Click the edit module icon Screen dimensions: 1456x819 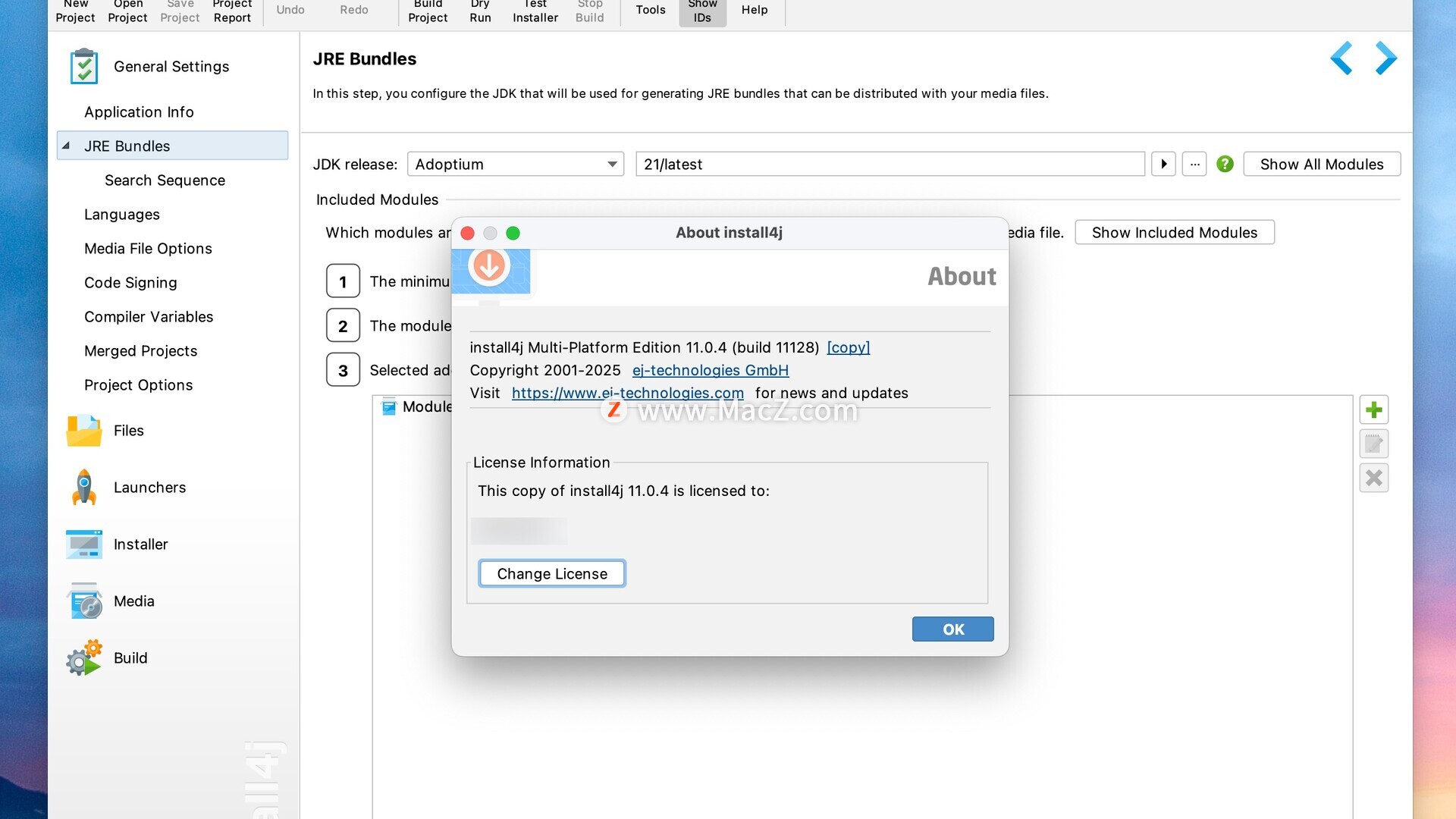1373,444
